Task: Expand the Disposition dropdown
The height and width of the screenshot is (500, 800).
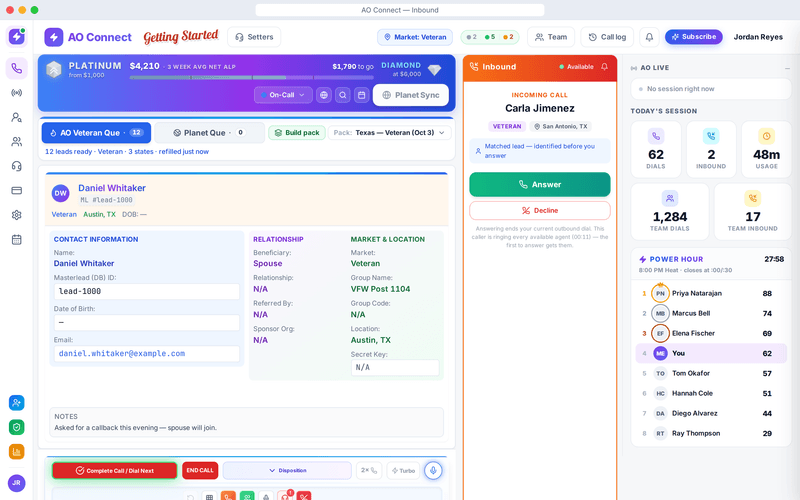Action: [287, 470]
